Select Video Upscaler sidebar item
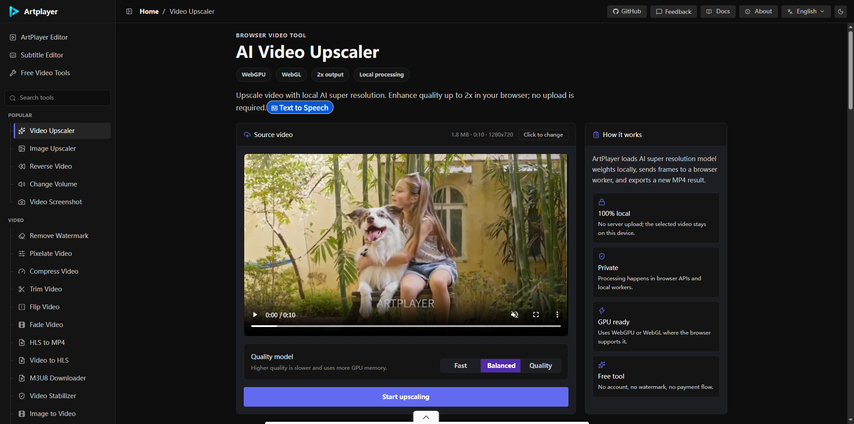 pyautogui.click(x=62, y=131)
